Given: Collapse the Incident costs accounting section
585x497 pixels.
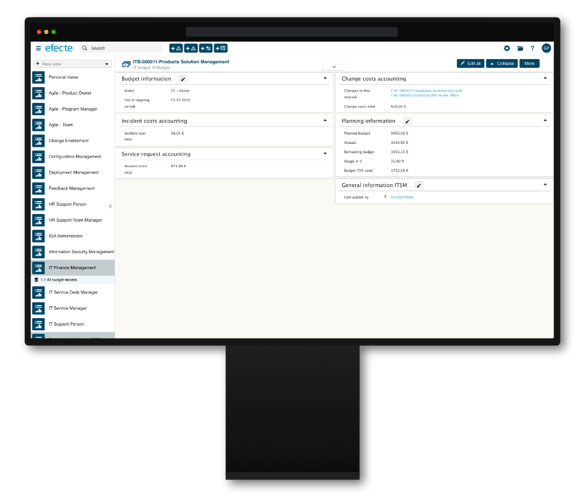Looking at the screenshot, I should 325,120.
